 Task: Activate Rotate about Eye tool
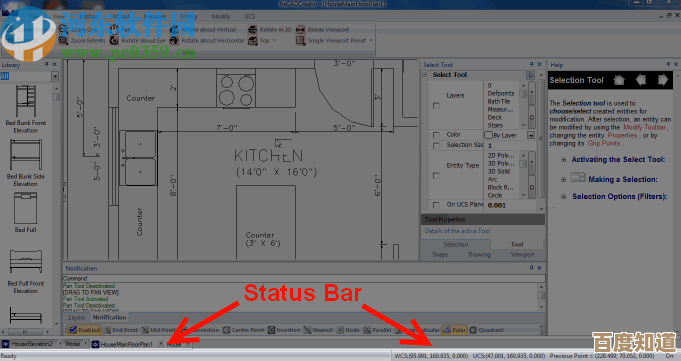[x=114, y=40]
